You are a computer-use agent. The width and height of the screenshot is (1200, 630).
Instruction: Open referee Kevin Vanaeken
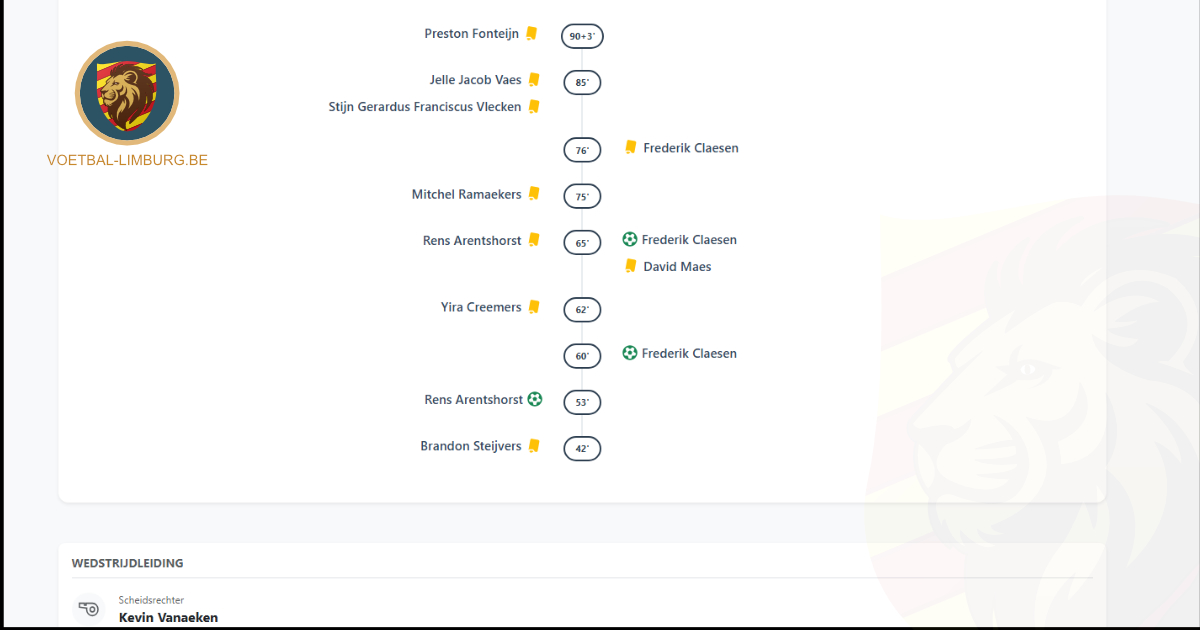(168, 617)
